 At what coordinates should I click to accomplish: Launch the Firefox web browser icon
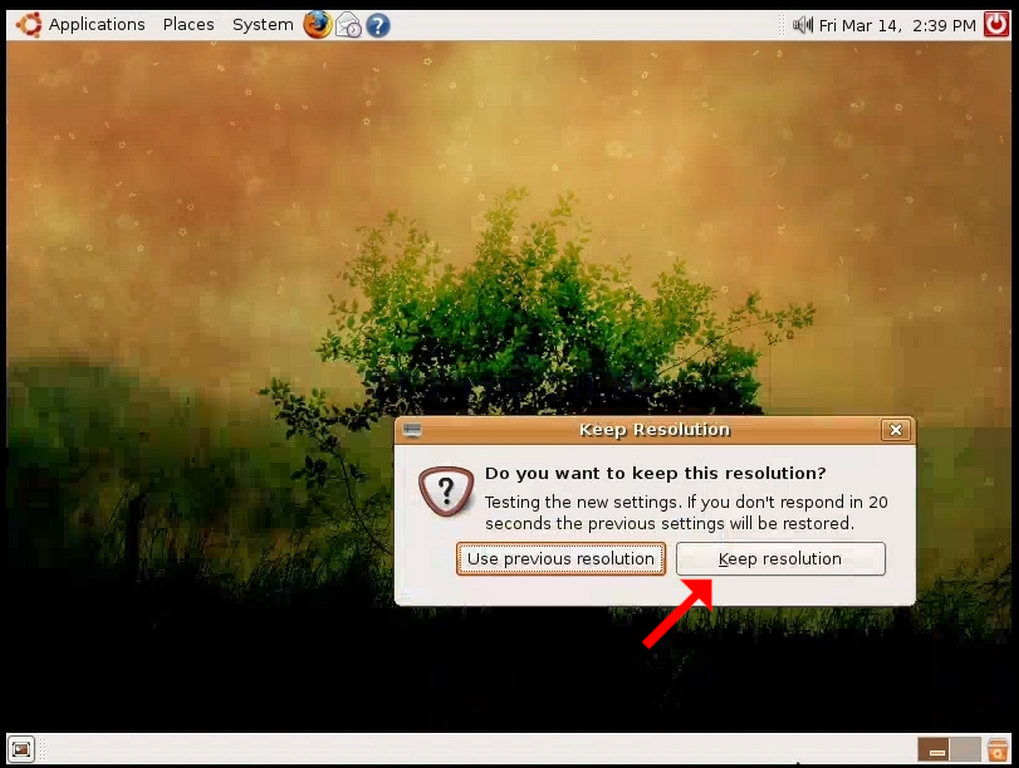(x=317, y=25)
